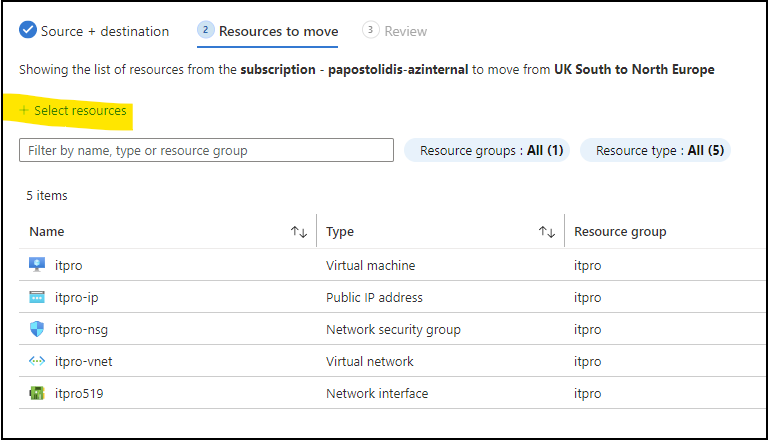Select the itpro519 resource name
The image size is (768, 440).
click(x=79, y=393)
